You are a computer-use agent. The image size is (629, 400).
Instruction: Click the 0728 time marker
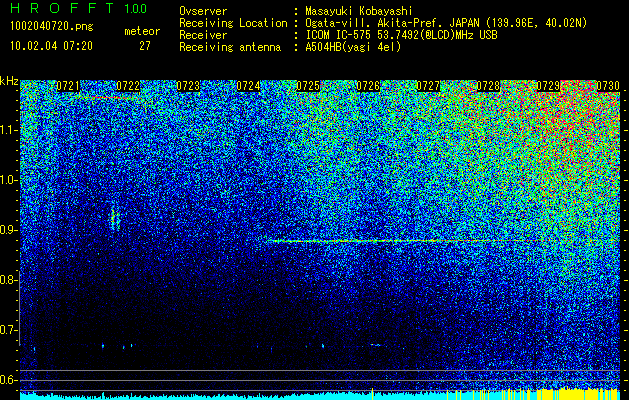point(488,86)
